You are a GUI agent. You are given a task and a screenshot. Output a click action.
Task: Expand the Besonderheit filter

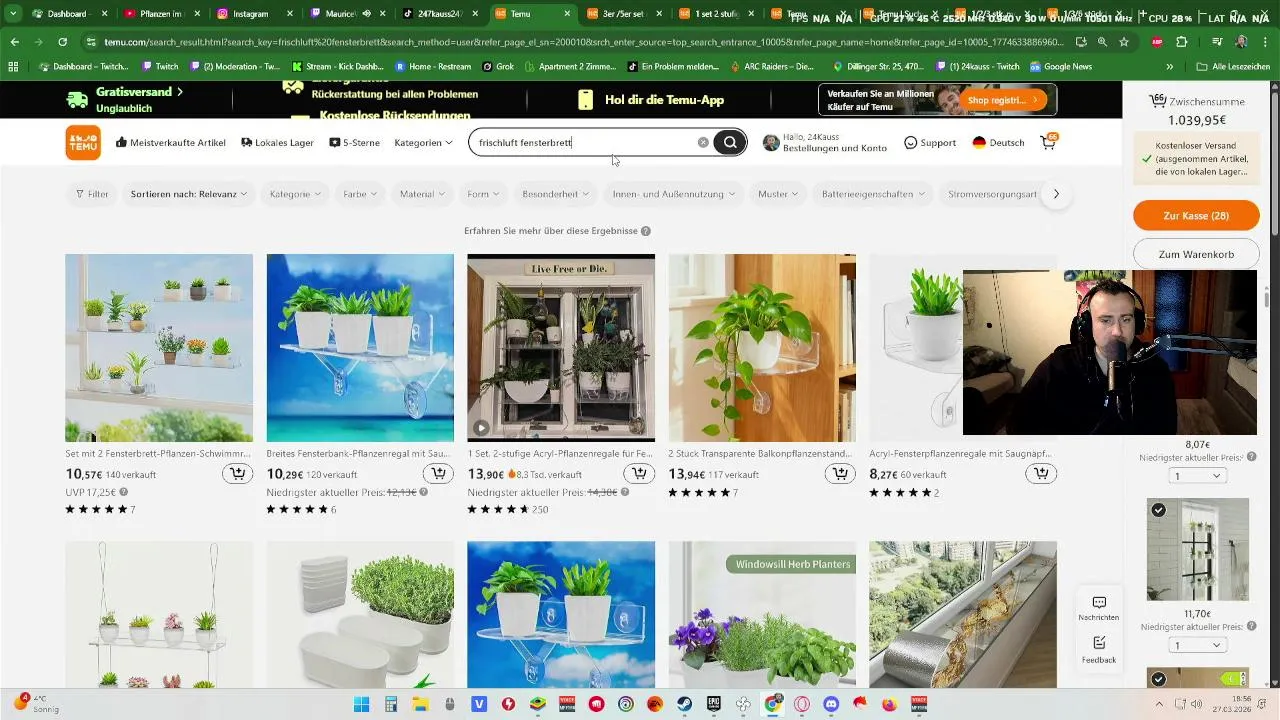coord(555,194)
